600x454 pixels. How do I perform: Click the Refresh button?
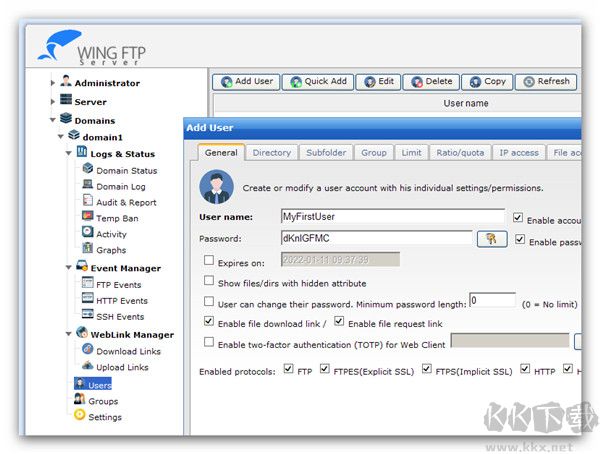(x=546, y=82)
